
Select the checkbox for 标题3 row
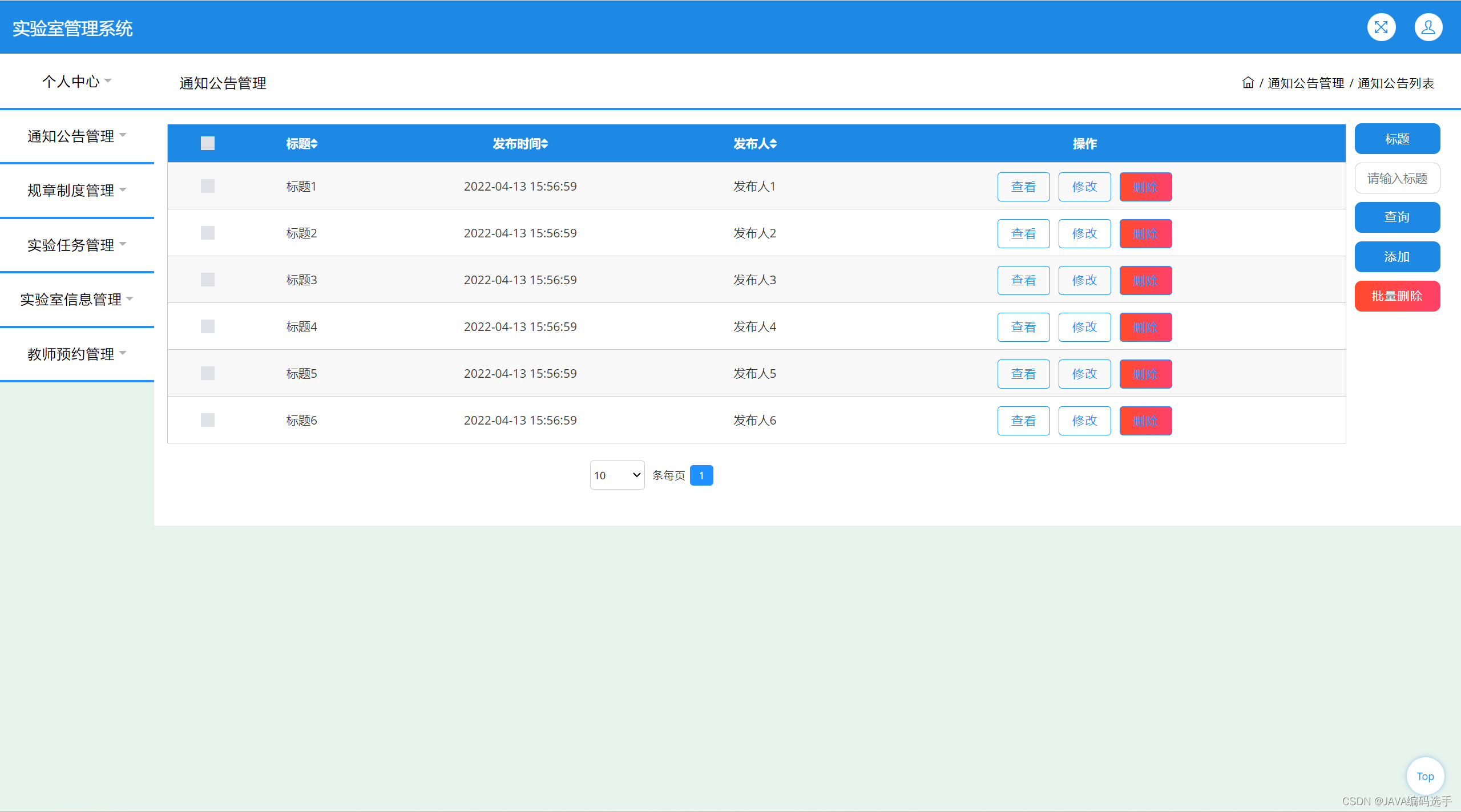tap(208, 280)
